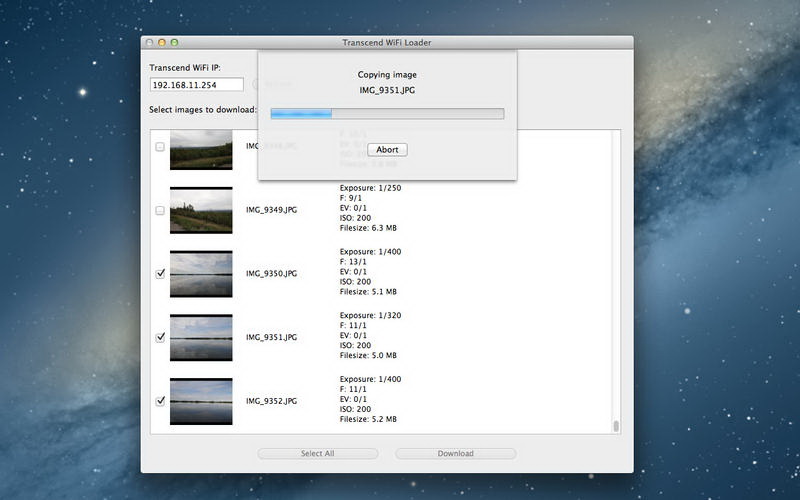This screenshot has width=800, height=500.
Task: Focus the Transcend WiFi IP address field
Action: click(x=190, y=85)
